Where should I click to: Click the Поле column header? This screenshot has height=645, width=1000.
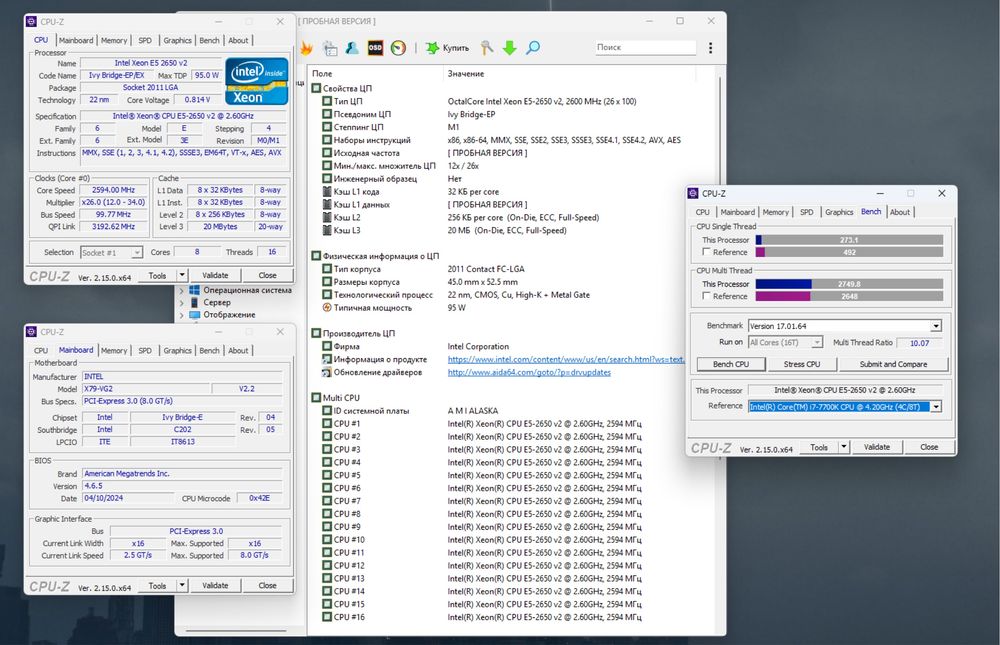(x=322, y=73)
